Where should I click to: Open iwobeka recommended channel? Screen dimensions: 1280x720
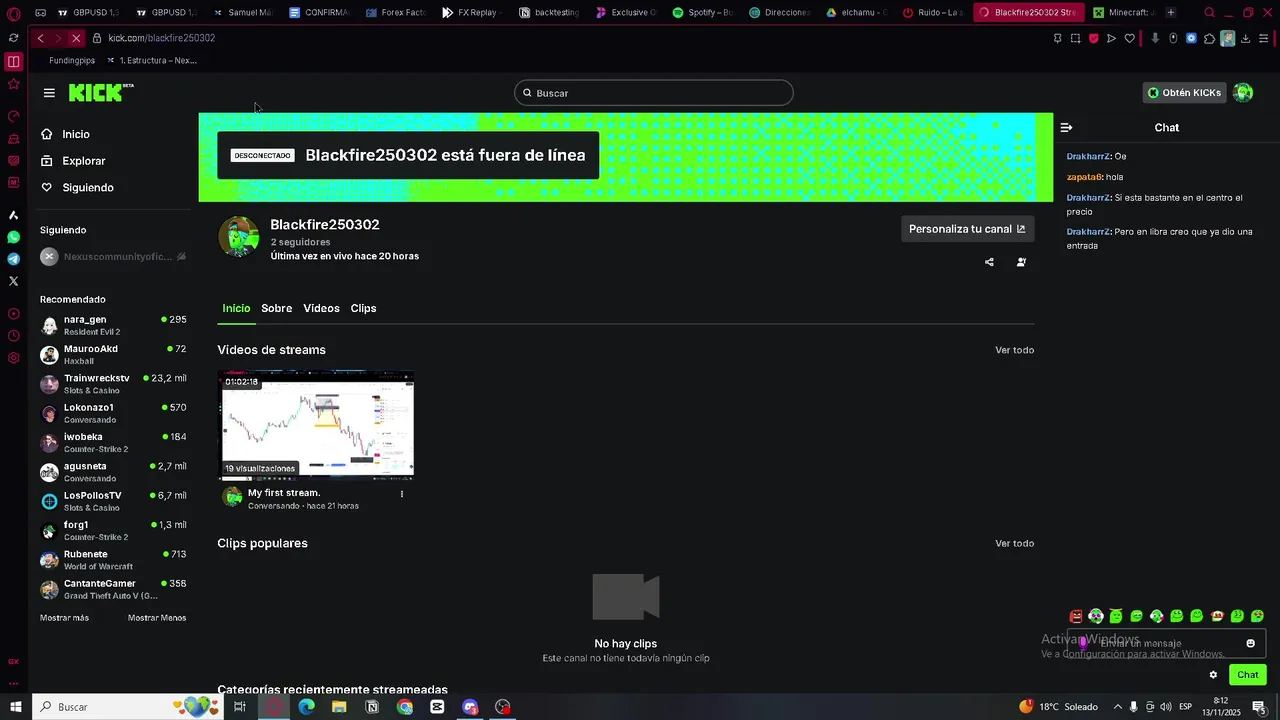pyautogui.click(x=113, y=443)
